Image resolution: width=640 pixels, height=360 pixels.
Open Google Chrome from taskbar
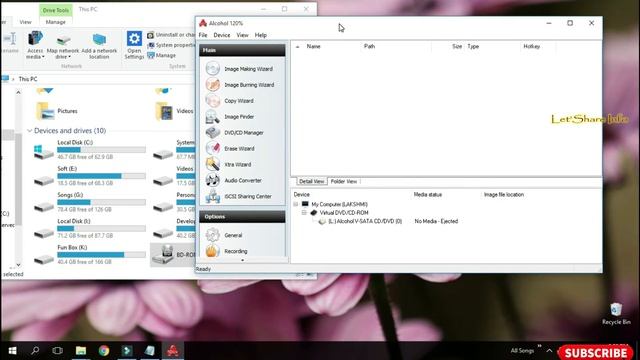pos(104,351)
